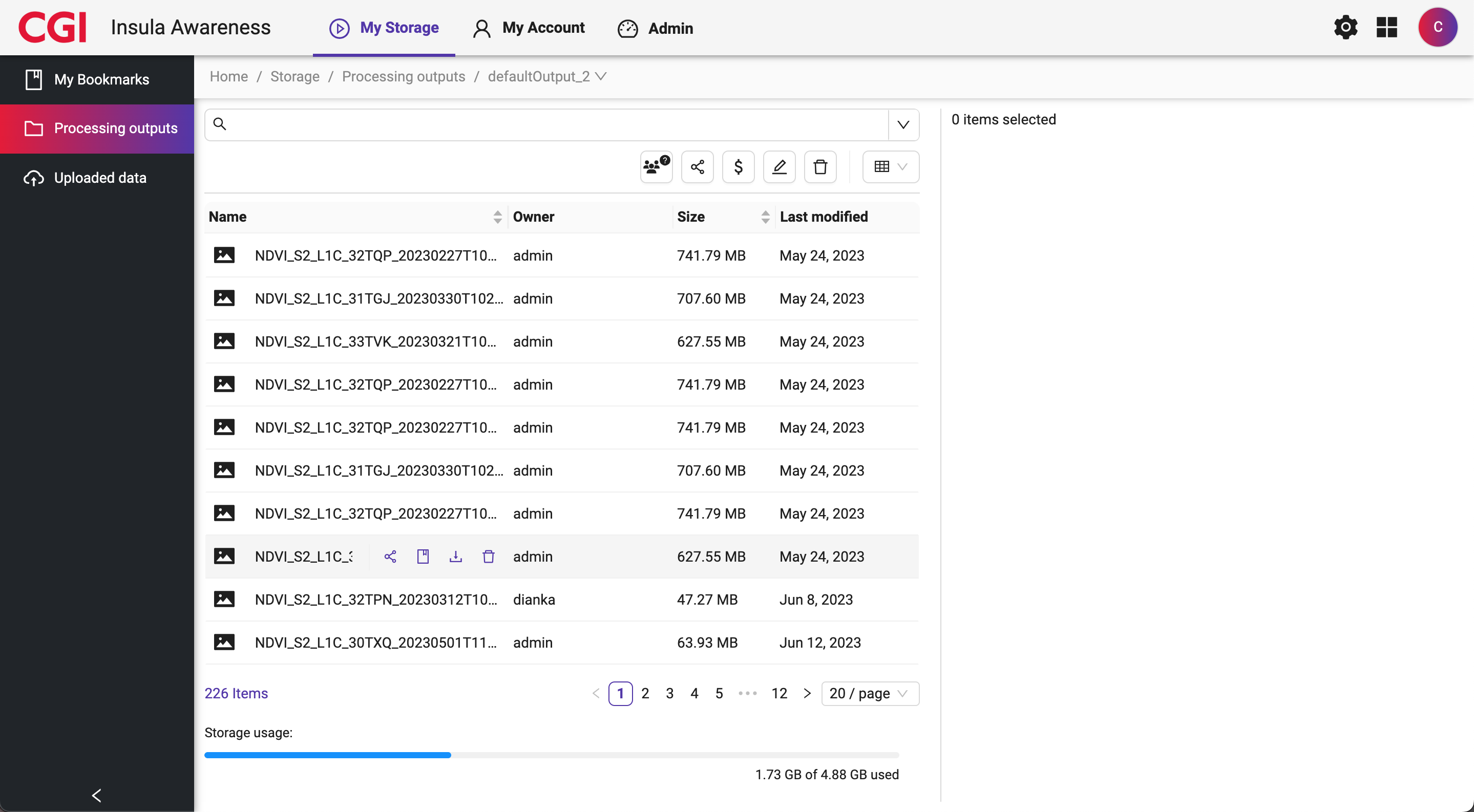Delete the hovered NDVI_S2_L1C row file
The width and height of the screenshot is (1474, 812).
pyautogui.click(x=489, y=557)
